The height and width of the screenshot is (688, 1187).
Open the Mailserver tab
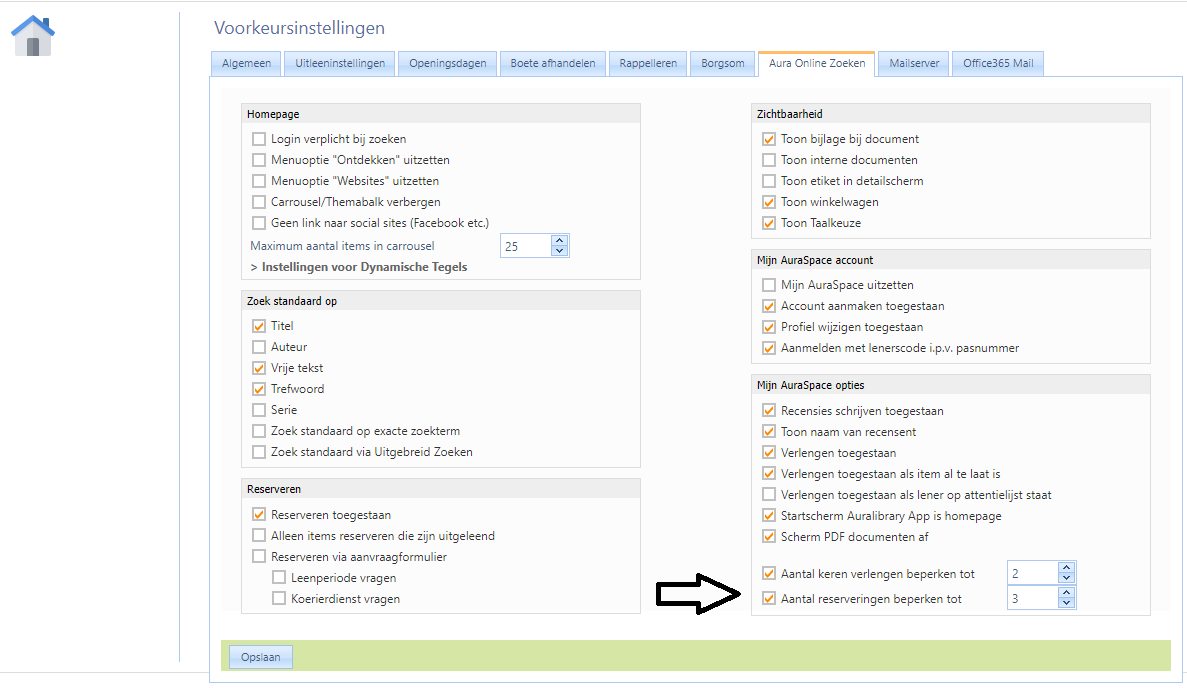[914, 63]
